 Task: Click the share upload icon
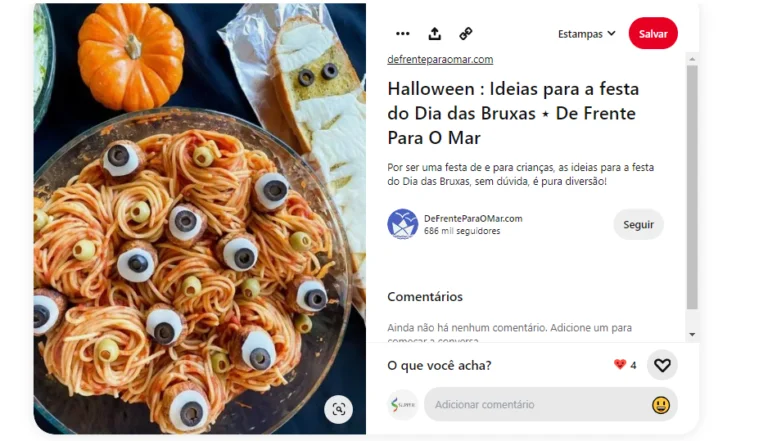pos(434,34)
